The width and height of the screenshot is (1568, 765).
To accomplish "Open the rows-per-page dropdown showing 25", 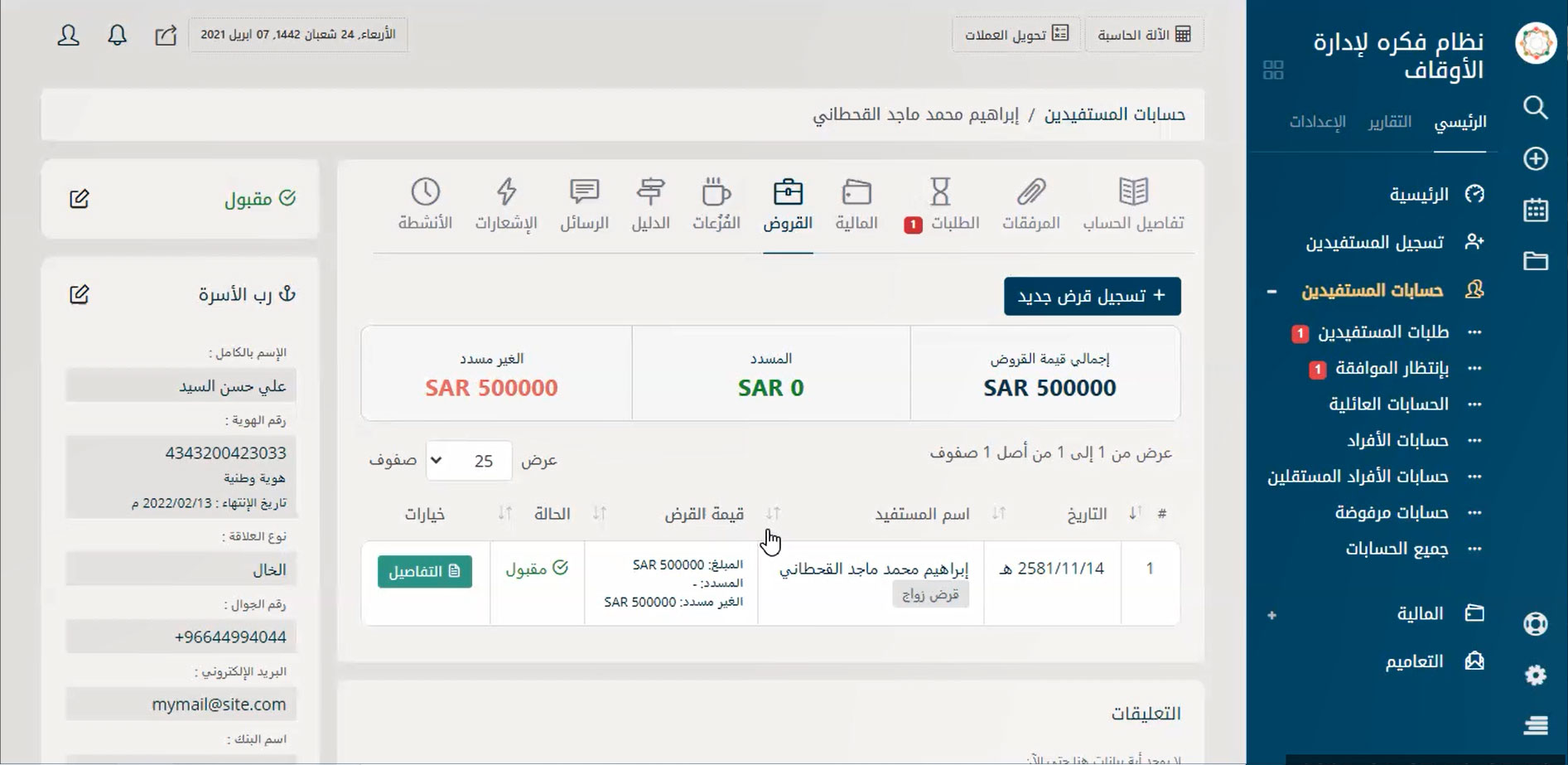I will point(469,461).
